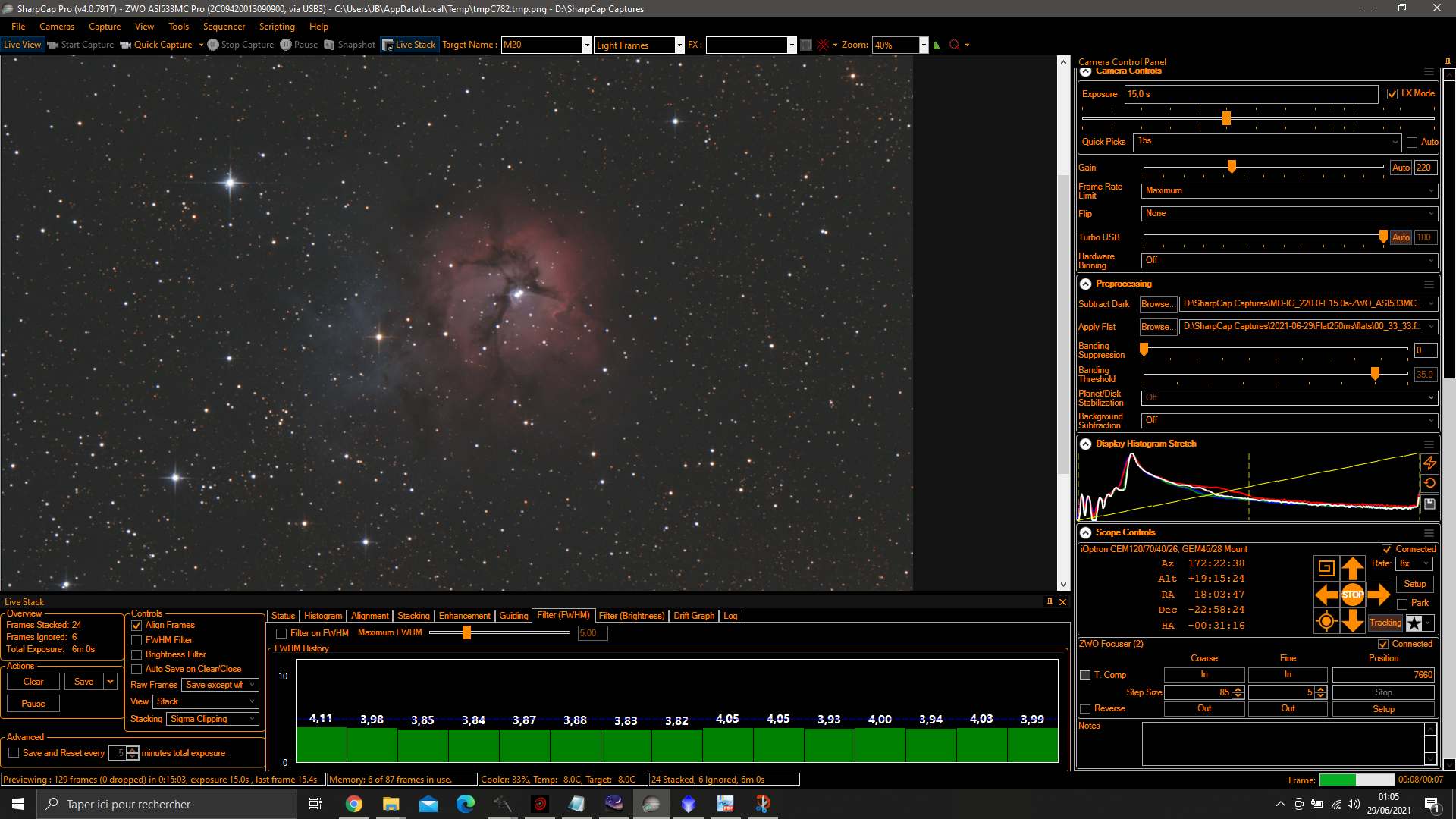Image resolution: width=1456 pixels, height=819 pixels.
Task: Switch to the Guiding tab
Action: [x=513, y=616]
